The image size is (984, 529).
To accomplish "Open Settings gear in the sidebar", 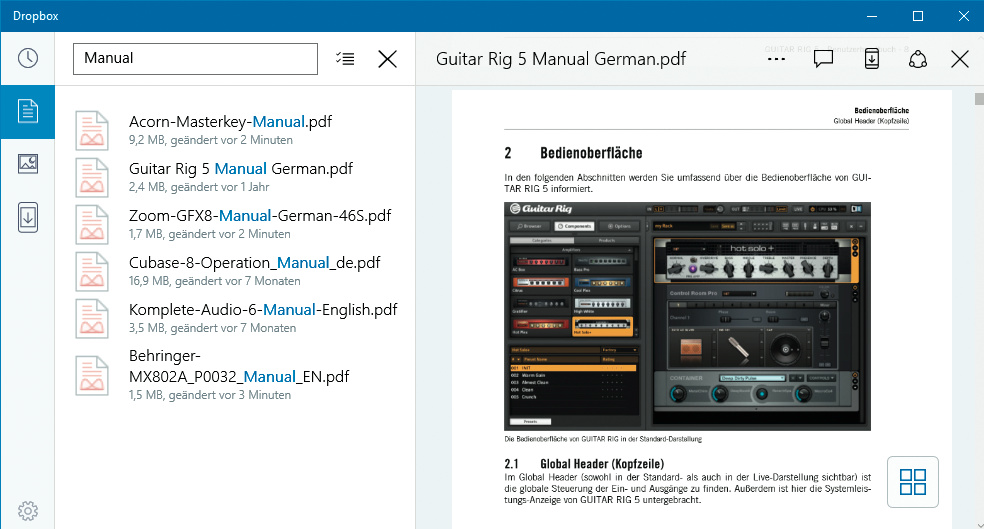I will point(27,510).
